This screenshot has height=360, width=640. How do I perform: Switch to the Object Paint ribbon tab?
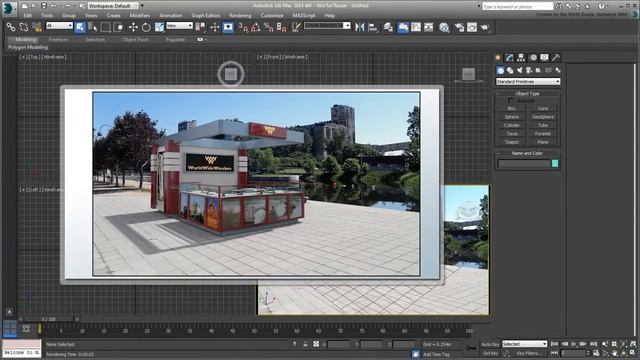tap(136, 40)
